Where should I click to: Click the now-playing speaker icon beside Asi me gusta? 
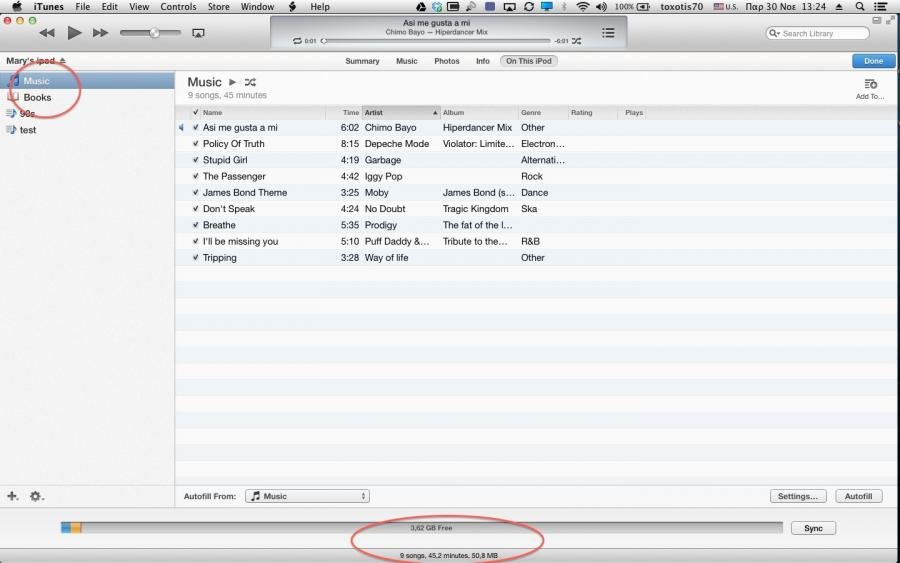pyautogui.click(x=181, y=127)
